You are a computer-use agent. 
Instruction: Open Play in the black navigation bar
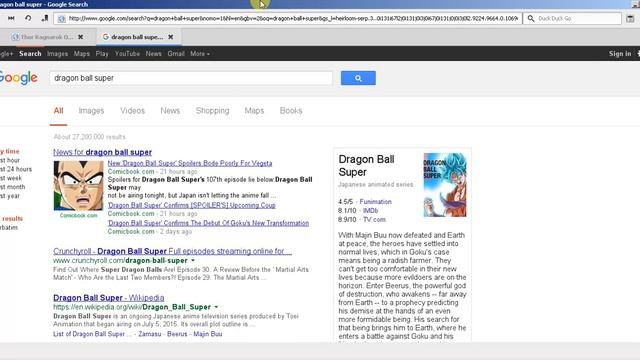(102, 53)
